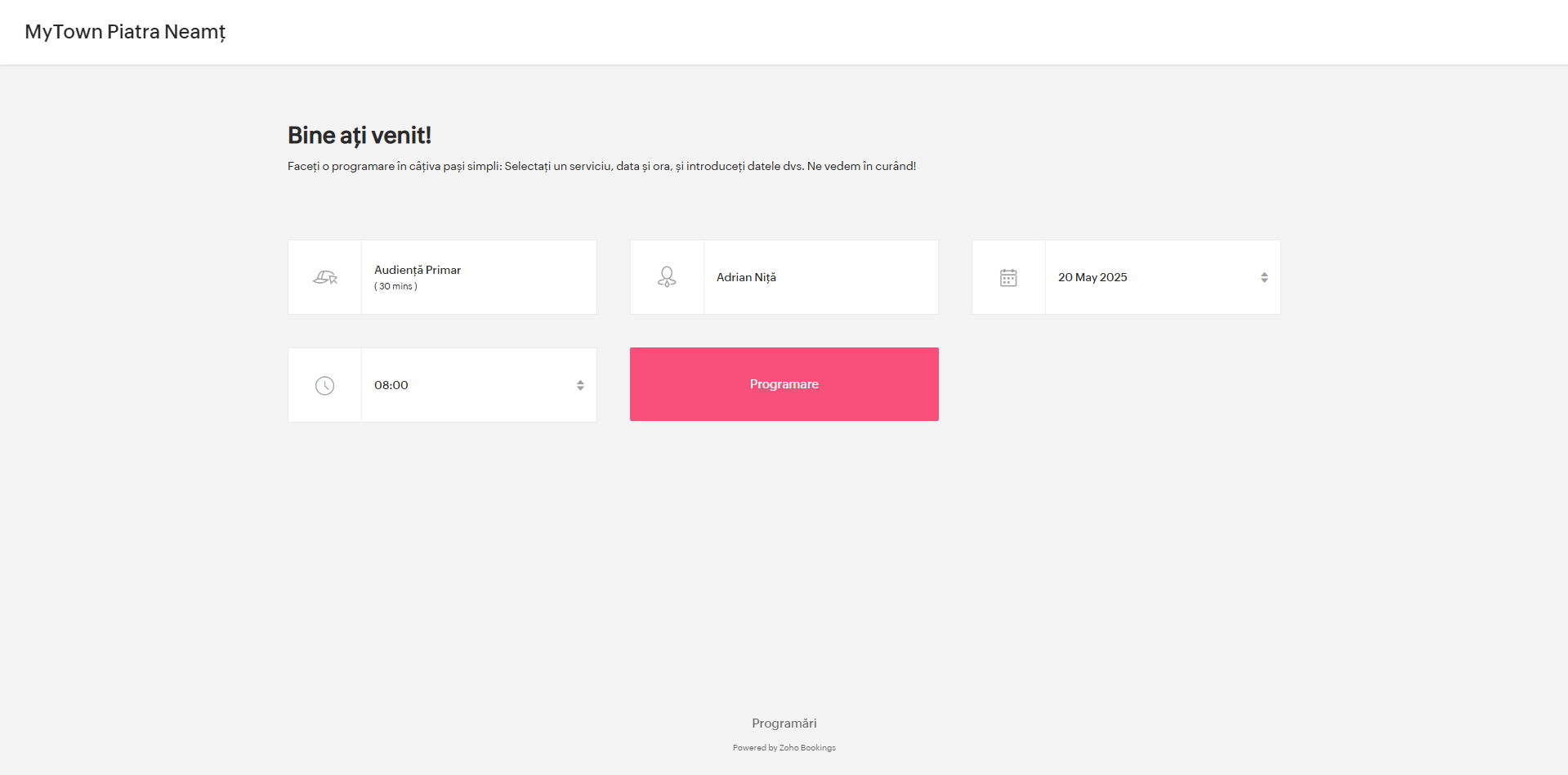Click the staff person icon

[667, 278]
